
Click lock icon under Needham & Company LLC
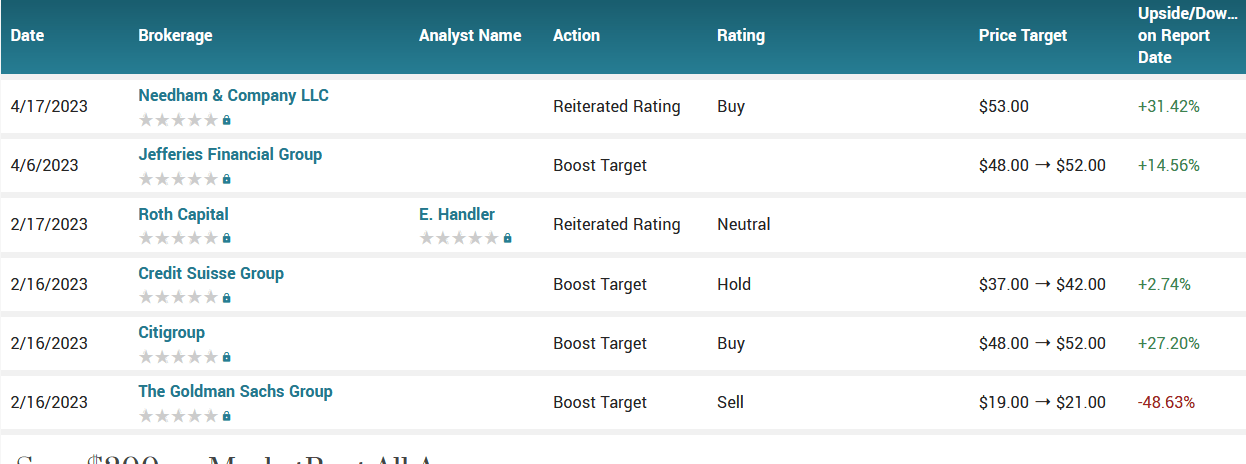(227, 120)
